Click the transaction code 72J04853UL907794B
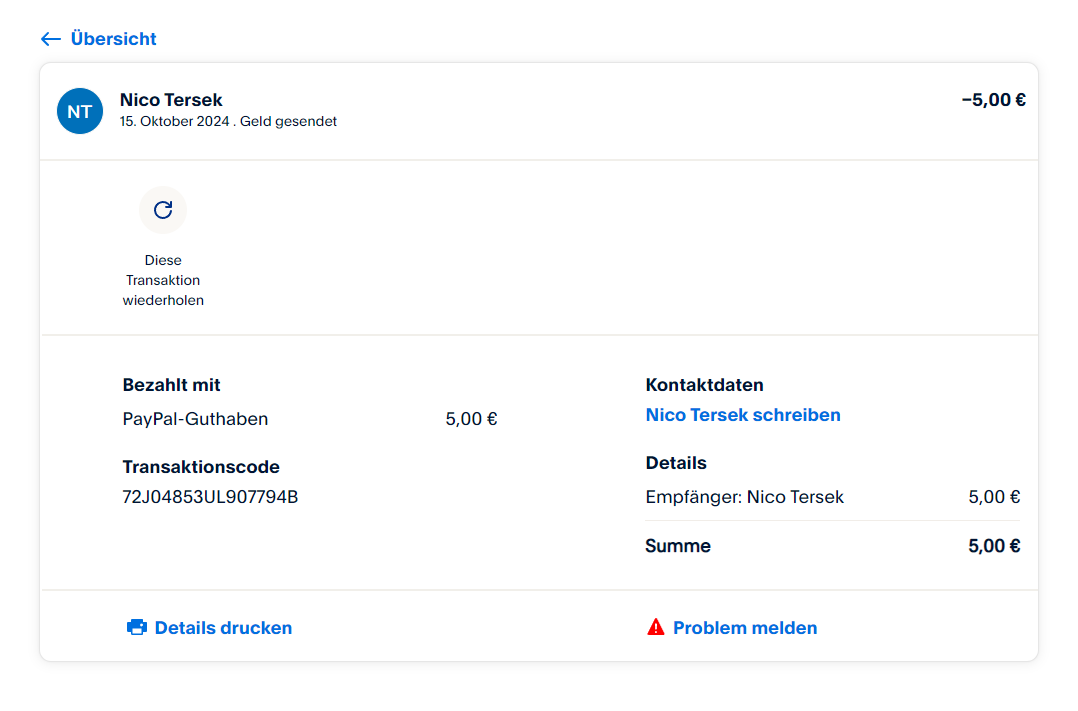The height and width of the screenshot is (711, 1078). pos(210,497)
